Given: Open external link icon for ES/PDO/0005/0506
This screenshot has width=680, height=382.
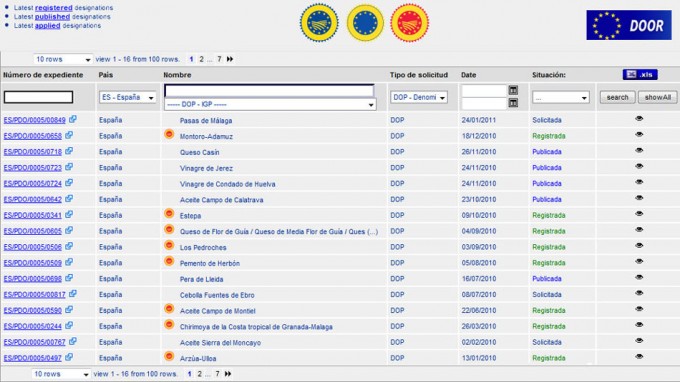Looking at the screenshot, I should [x=69, y=246].
